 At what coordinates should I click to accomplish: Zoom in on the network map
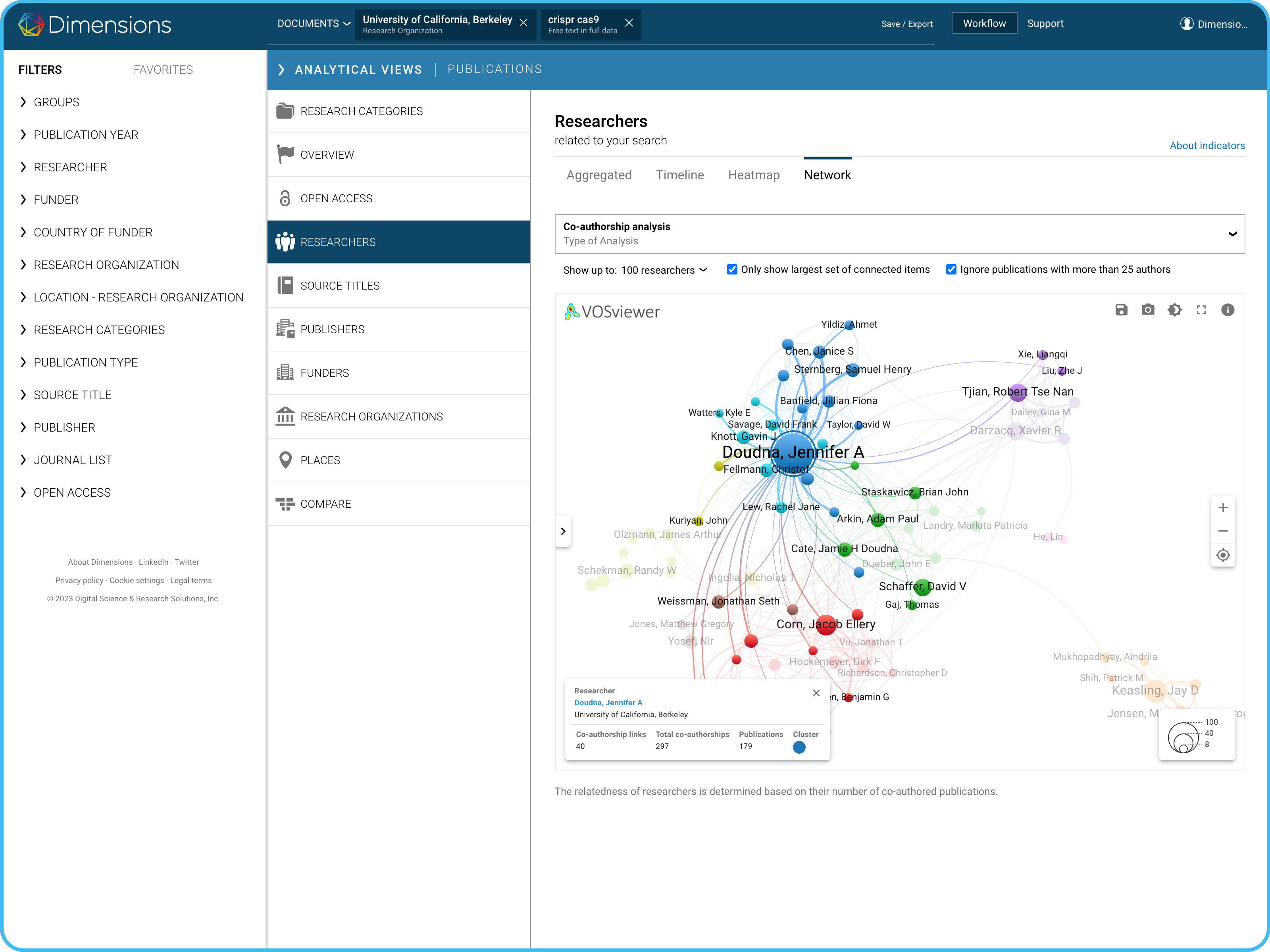point(1223,508)
